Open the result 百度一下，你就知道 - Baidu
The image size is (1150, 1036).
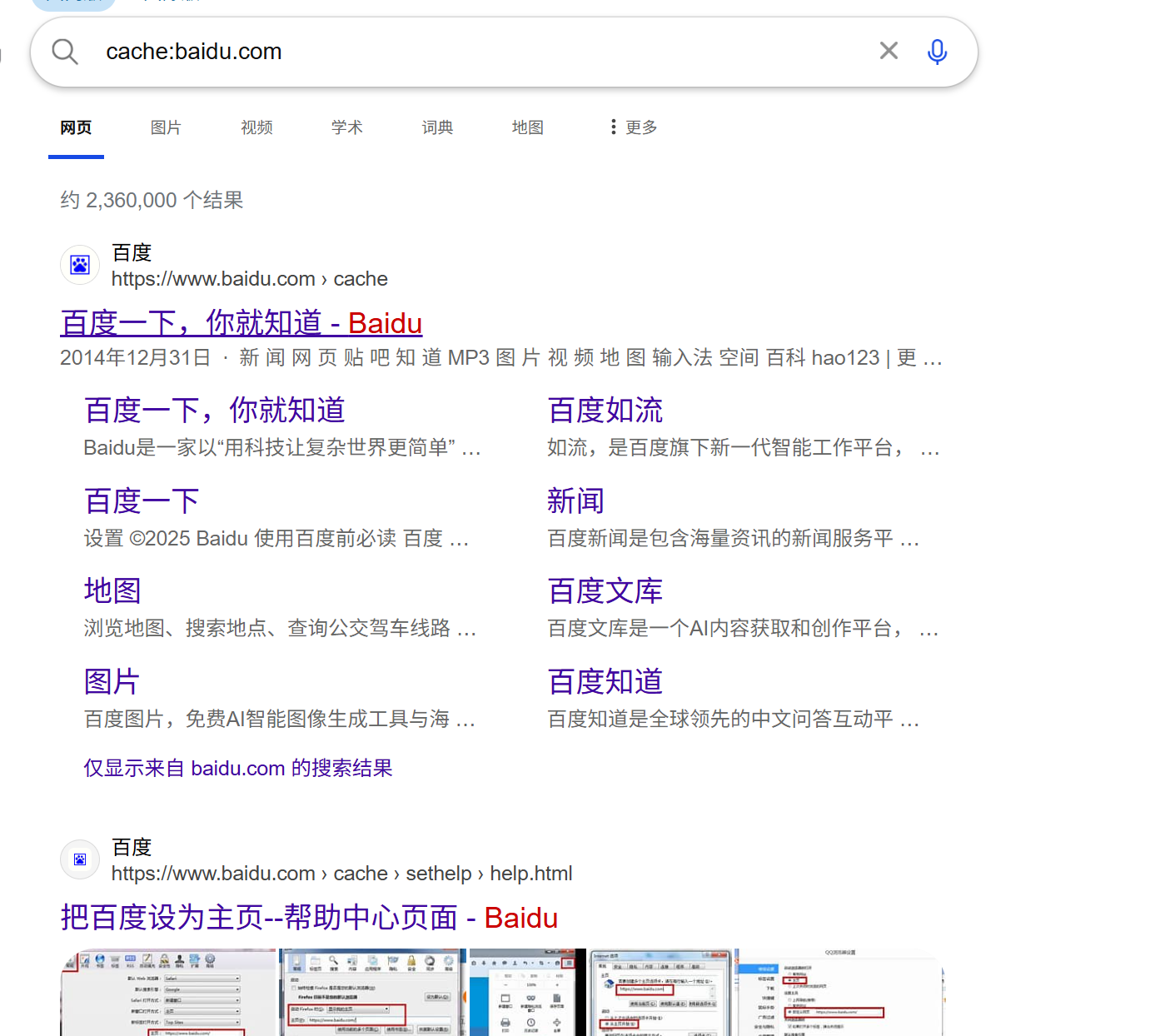(241, 323)
